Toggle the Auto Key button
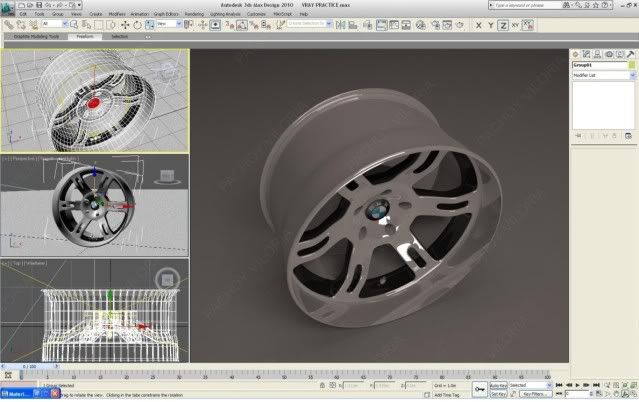 (498, 385)
